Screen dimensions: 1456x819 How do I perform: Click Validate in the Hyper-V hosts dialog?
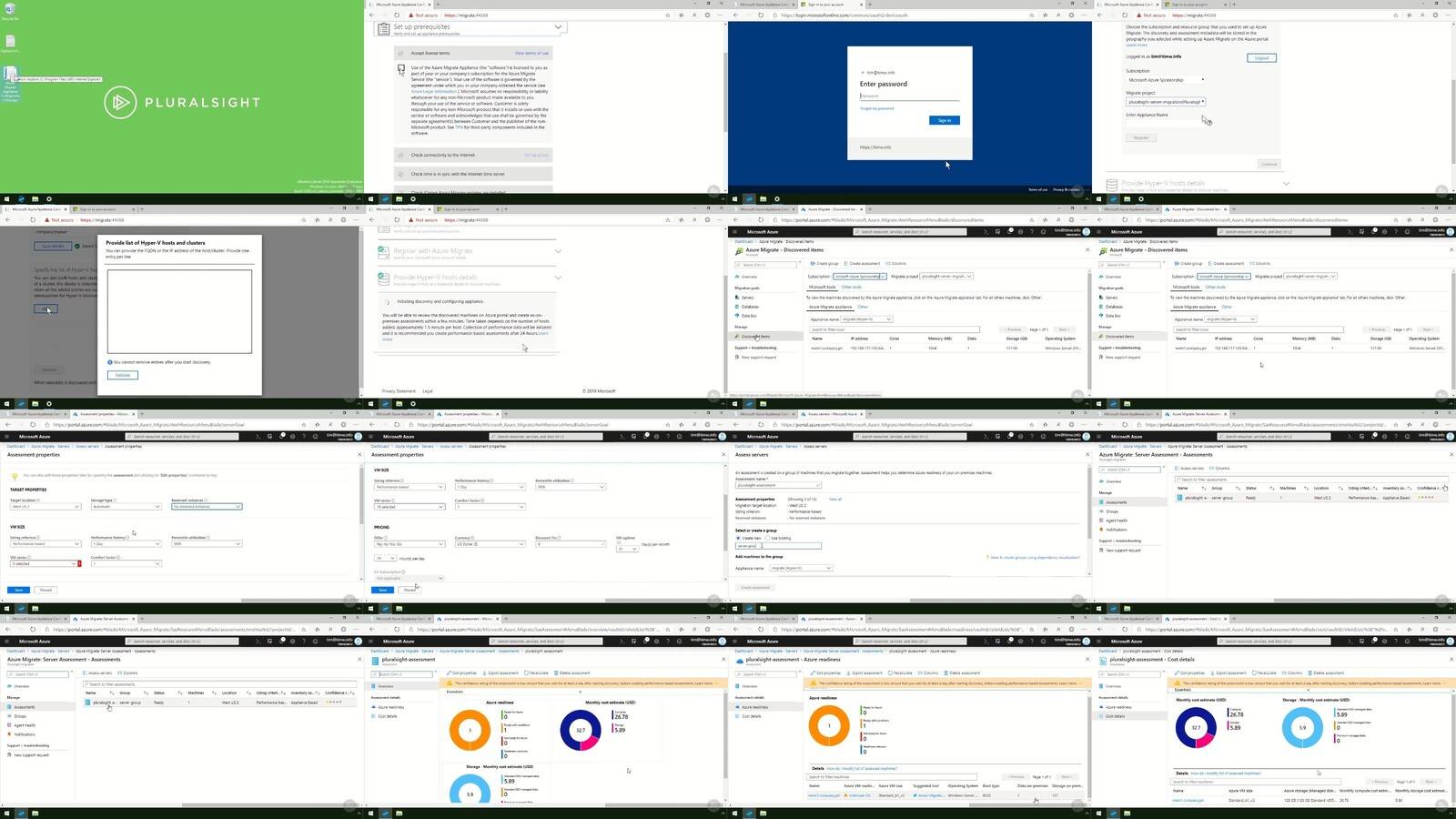[x=122, y=375]
